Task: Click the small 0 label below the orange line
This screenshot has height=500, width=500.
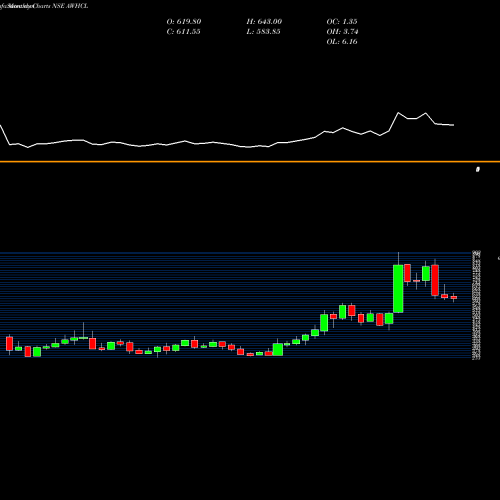Action: pos(478,169)
